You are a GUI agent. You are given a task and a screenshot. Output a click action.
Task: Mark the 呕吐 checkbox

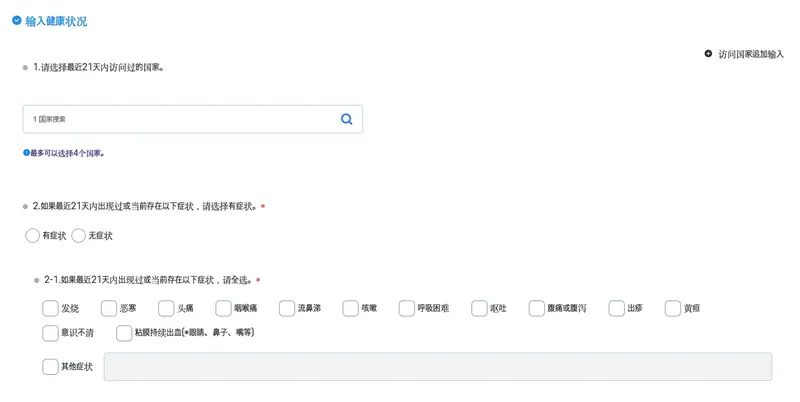479,308
